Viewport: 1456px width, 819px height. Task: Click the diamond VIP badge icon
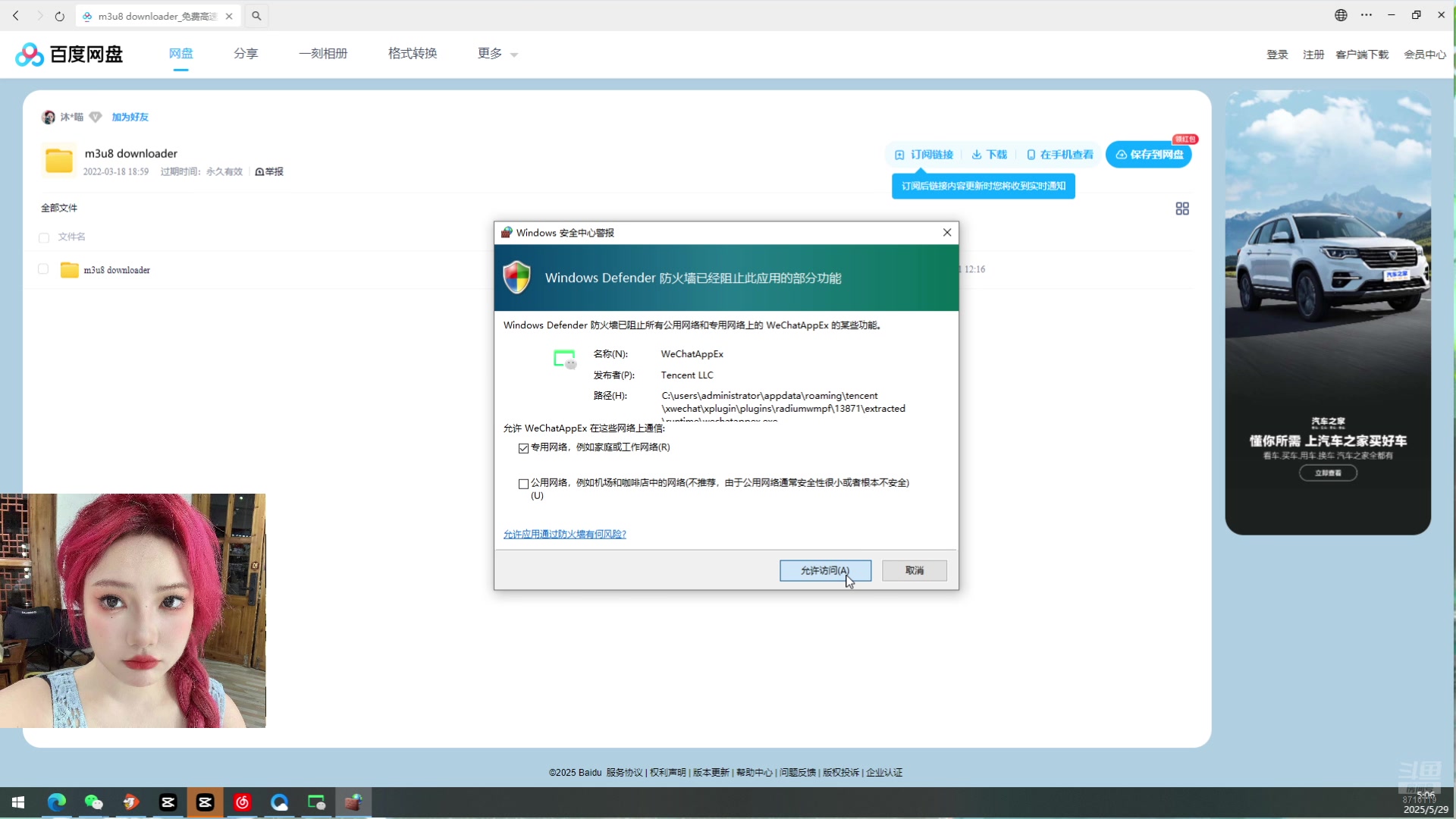coord(96,117)
